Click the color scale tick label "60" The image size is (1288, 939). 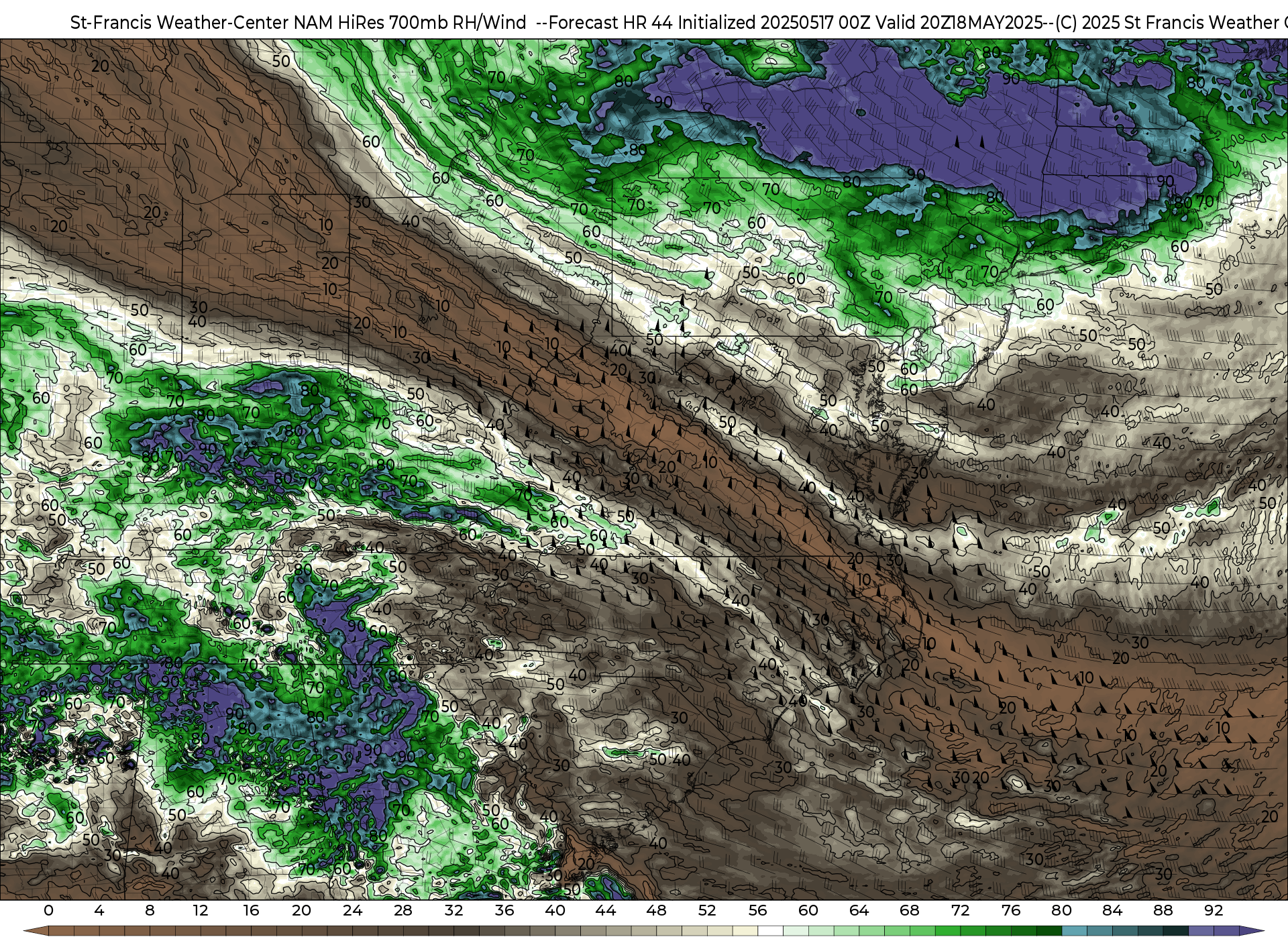click(808, 910)
